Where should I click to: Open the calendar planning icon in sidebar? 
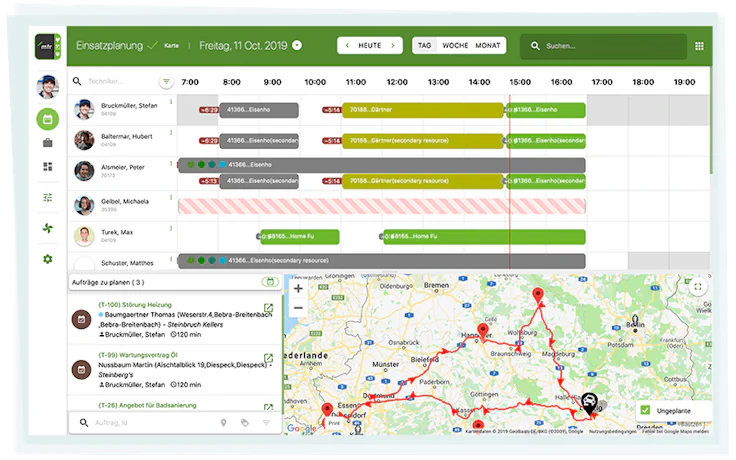click(48, 119)
